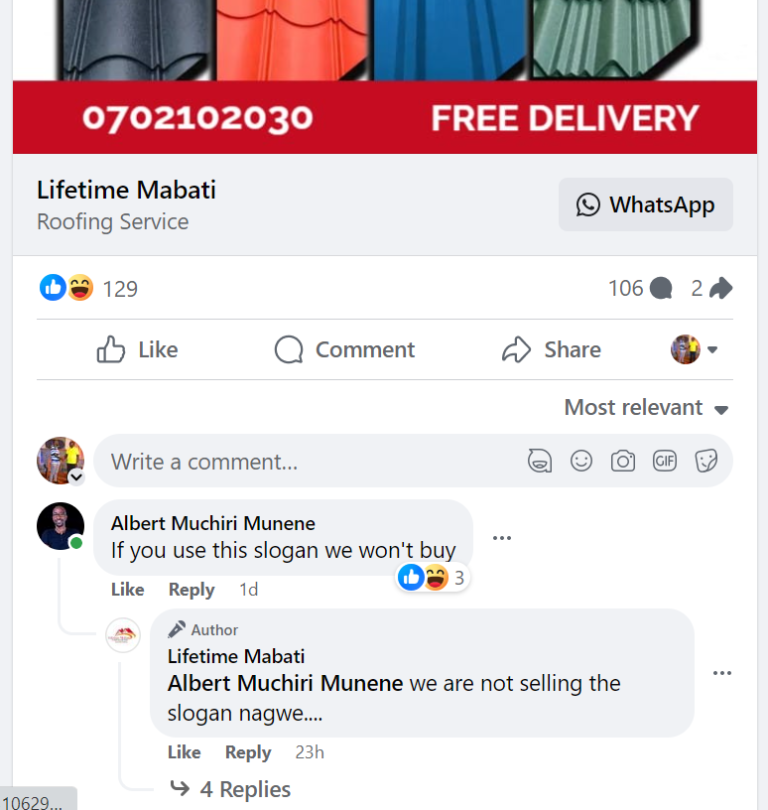Viewport: 768px width, 810px height.
Task: Switch commenting profile via avatar chevron
Action: point(75,478)
